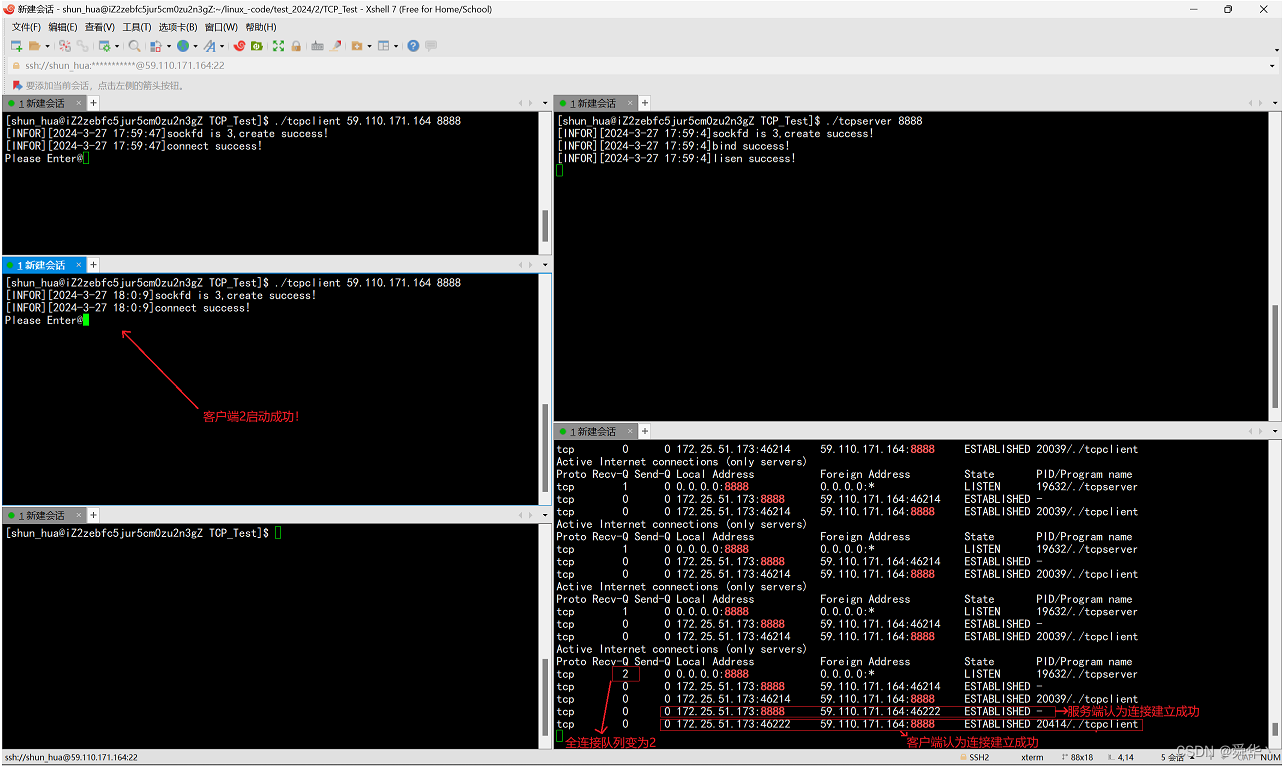Image resolution: width=1286 pixels, height=768 pixels.
Task: Open the 窗口(W) menu
Action: pos(221,27)
